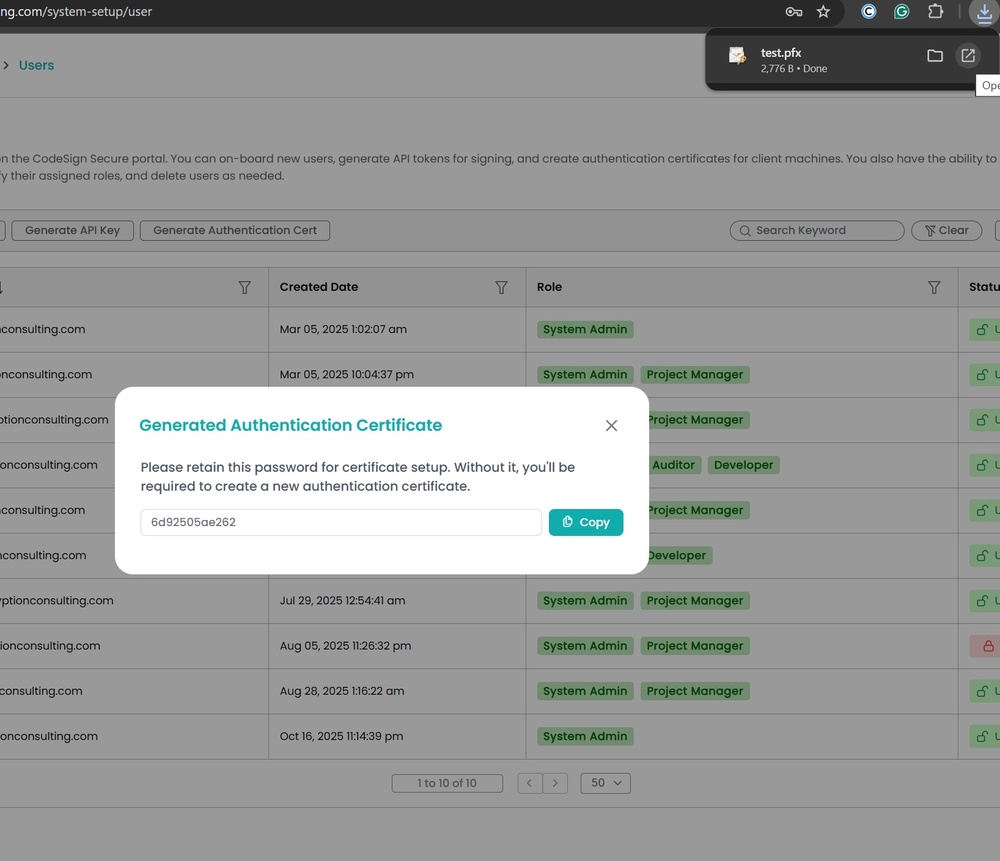Click the browser address bar URL
1000x861 pixels.
click(76, 11)
